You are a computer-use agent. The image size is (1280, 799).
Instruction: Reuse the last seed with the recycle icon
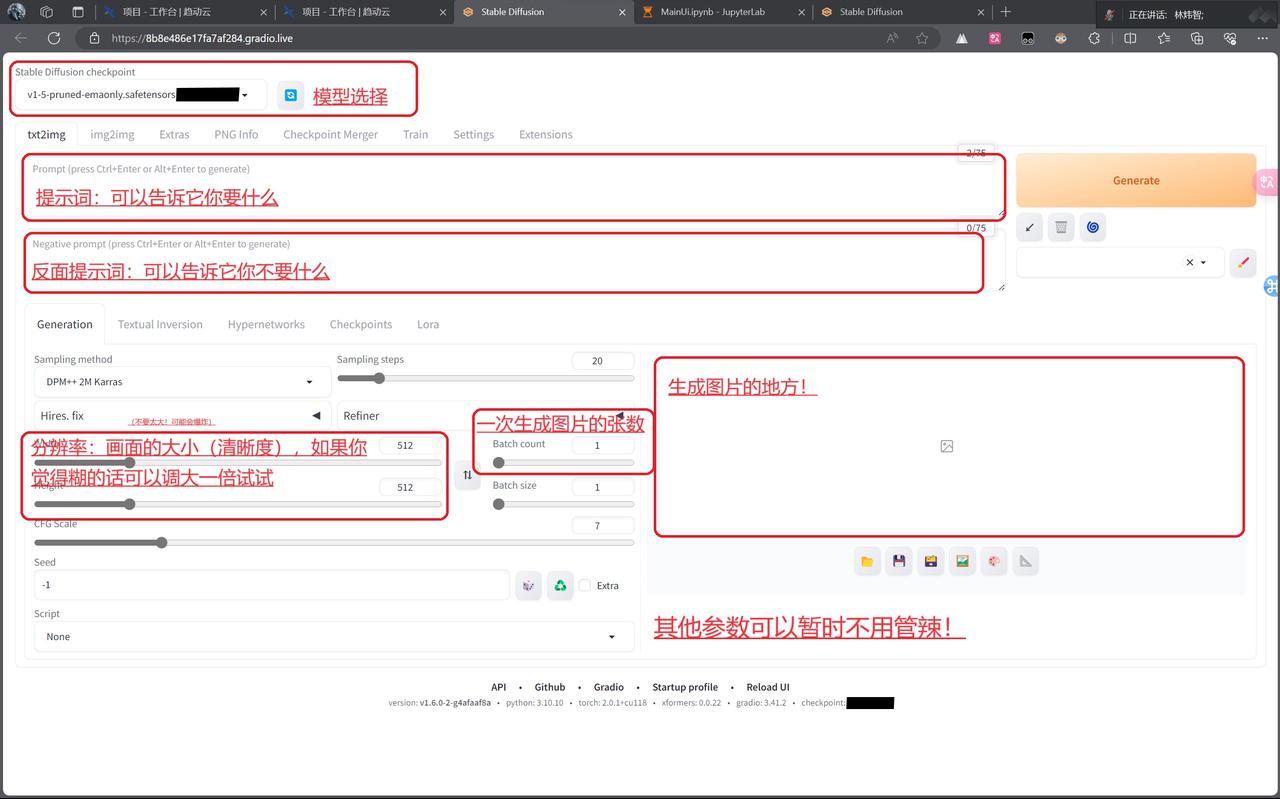click(560, 585)
